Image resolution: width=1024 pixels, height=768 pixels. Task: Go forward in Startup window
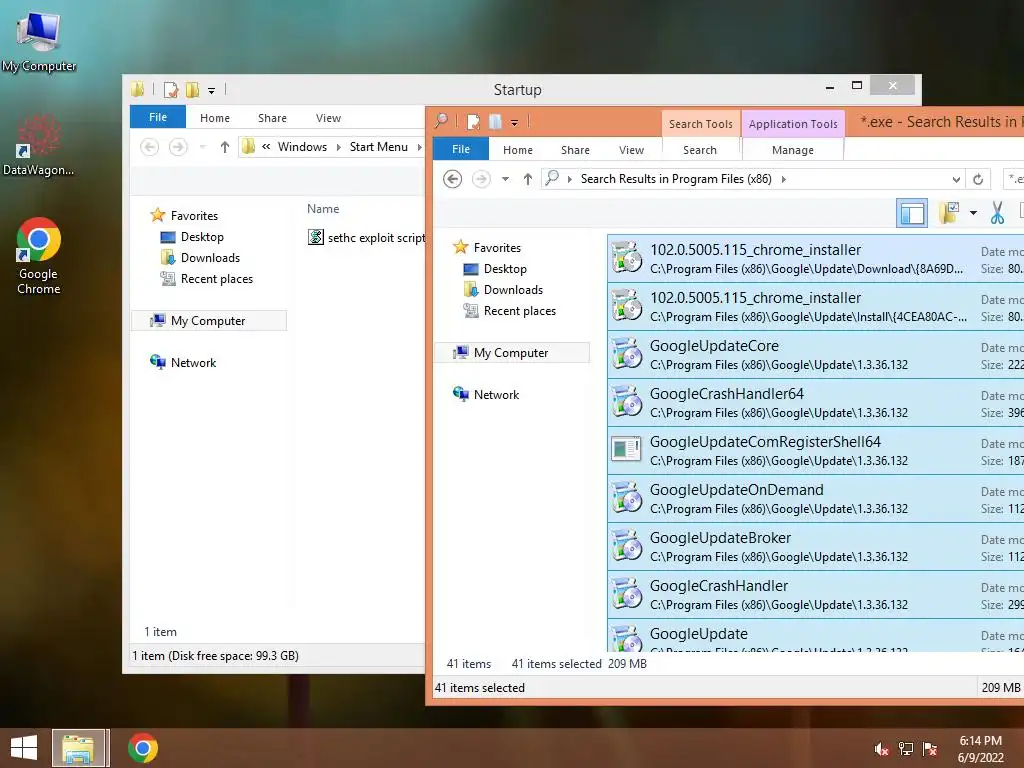178,147
